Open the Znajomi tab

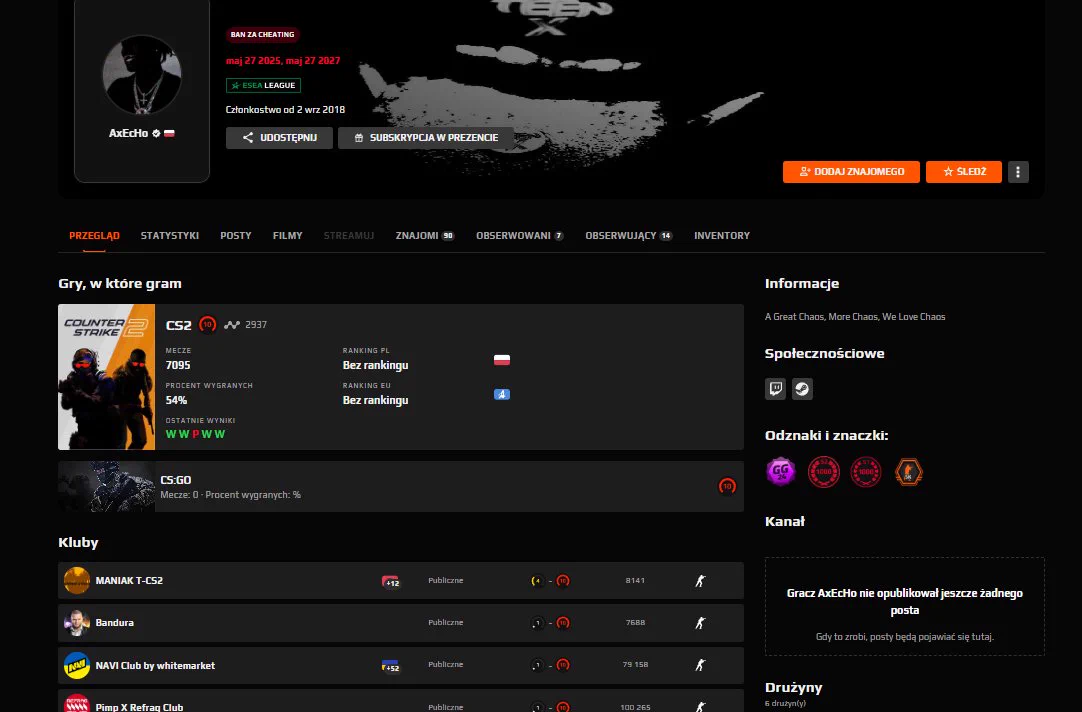coord(424,235)
